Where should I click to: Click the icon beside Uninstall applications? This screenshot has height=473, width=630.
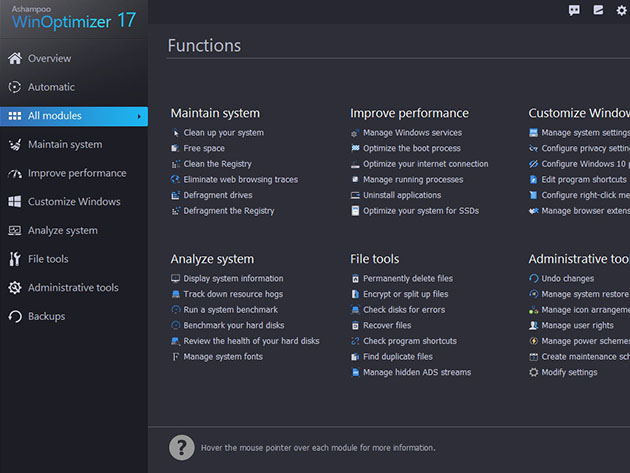pyautogui.click(x=355, y=195)
